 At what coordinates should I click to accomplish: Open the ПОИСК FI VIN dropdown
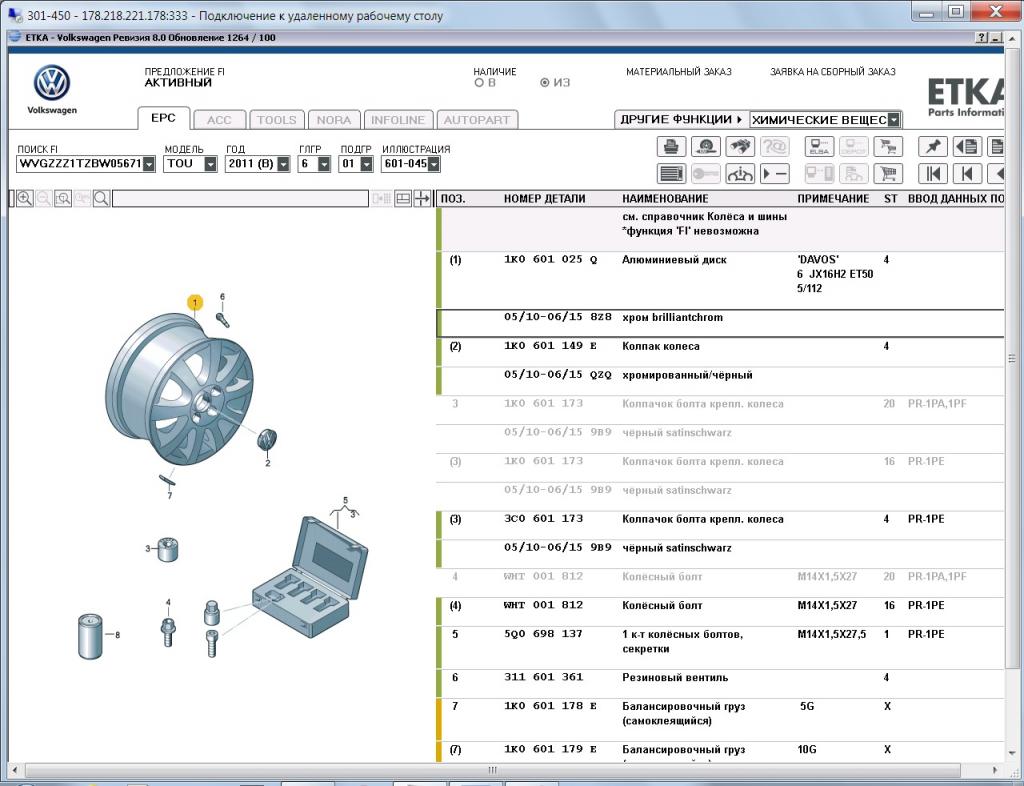click(150, 164)
